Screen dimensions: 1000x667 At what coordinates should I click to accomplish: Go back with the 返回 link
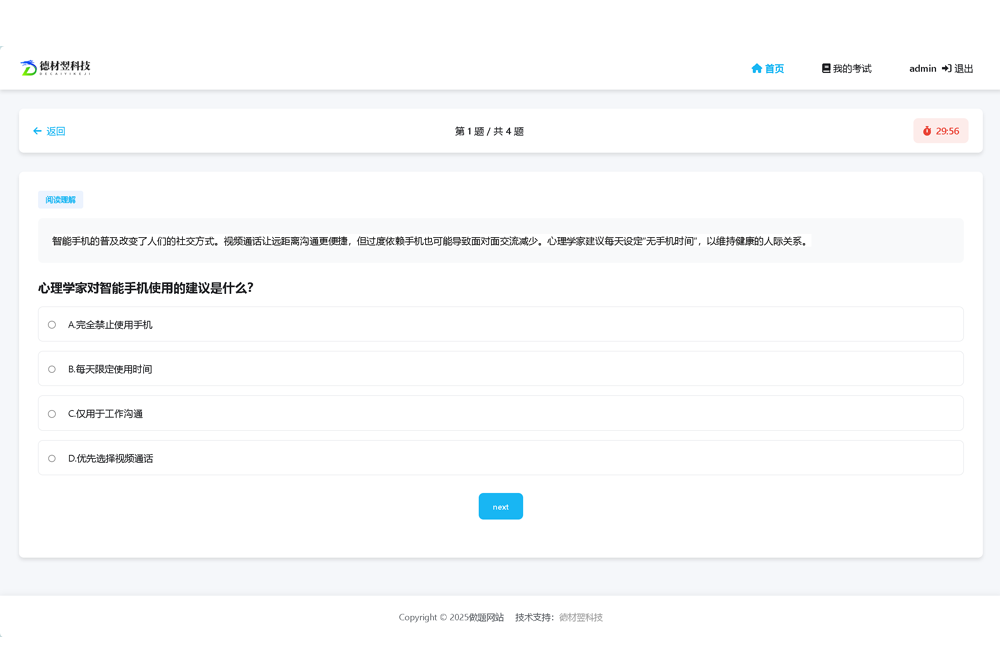pos(55,131)
